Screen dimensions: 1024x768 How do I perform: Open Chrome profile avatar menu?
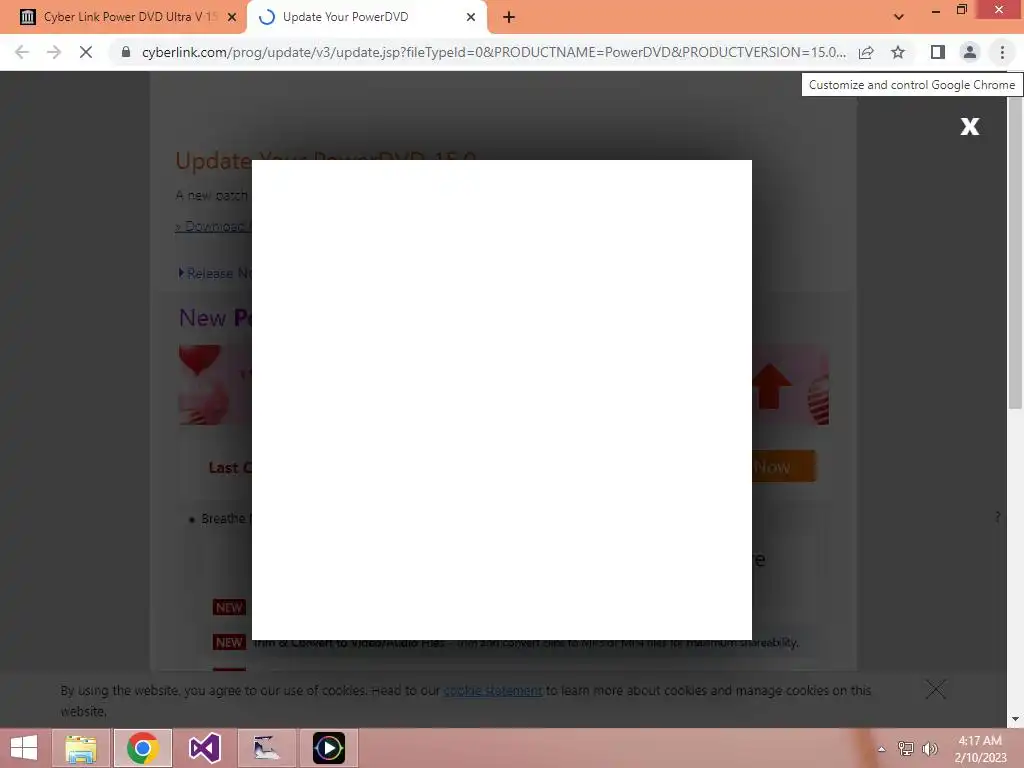pyautogui.click(x=970, y=52)
